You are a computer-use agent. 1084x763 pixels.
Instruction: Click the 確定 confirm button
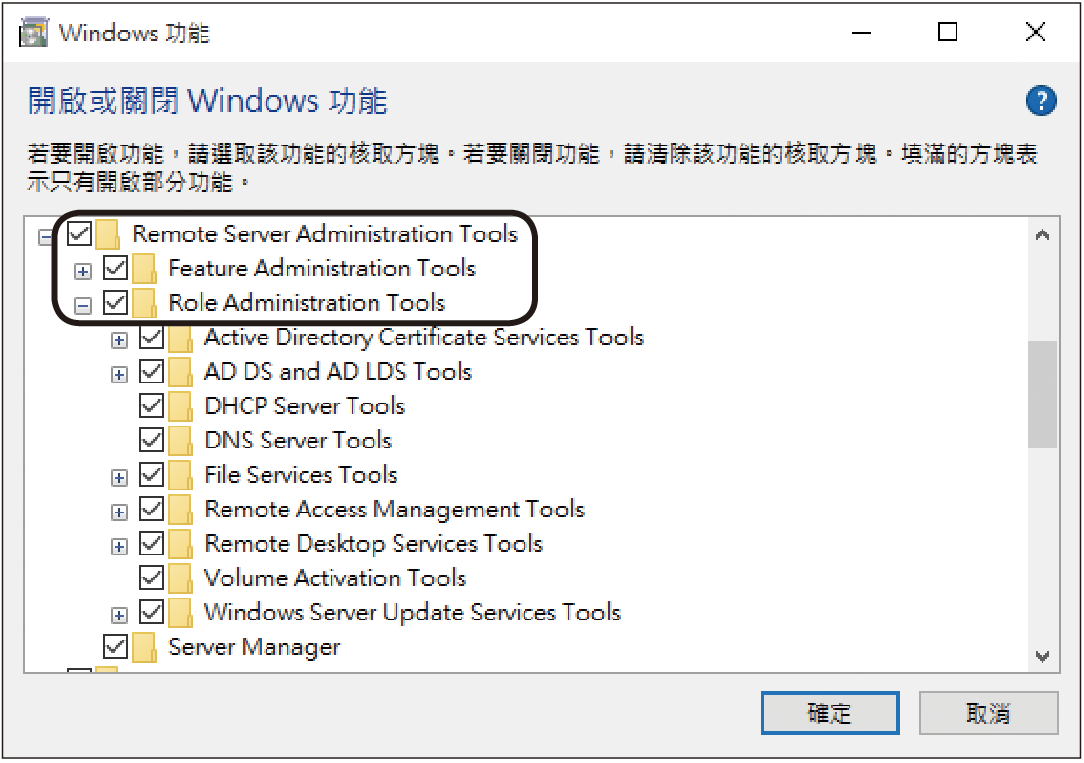coord(830,713)
